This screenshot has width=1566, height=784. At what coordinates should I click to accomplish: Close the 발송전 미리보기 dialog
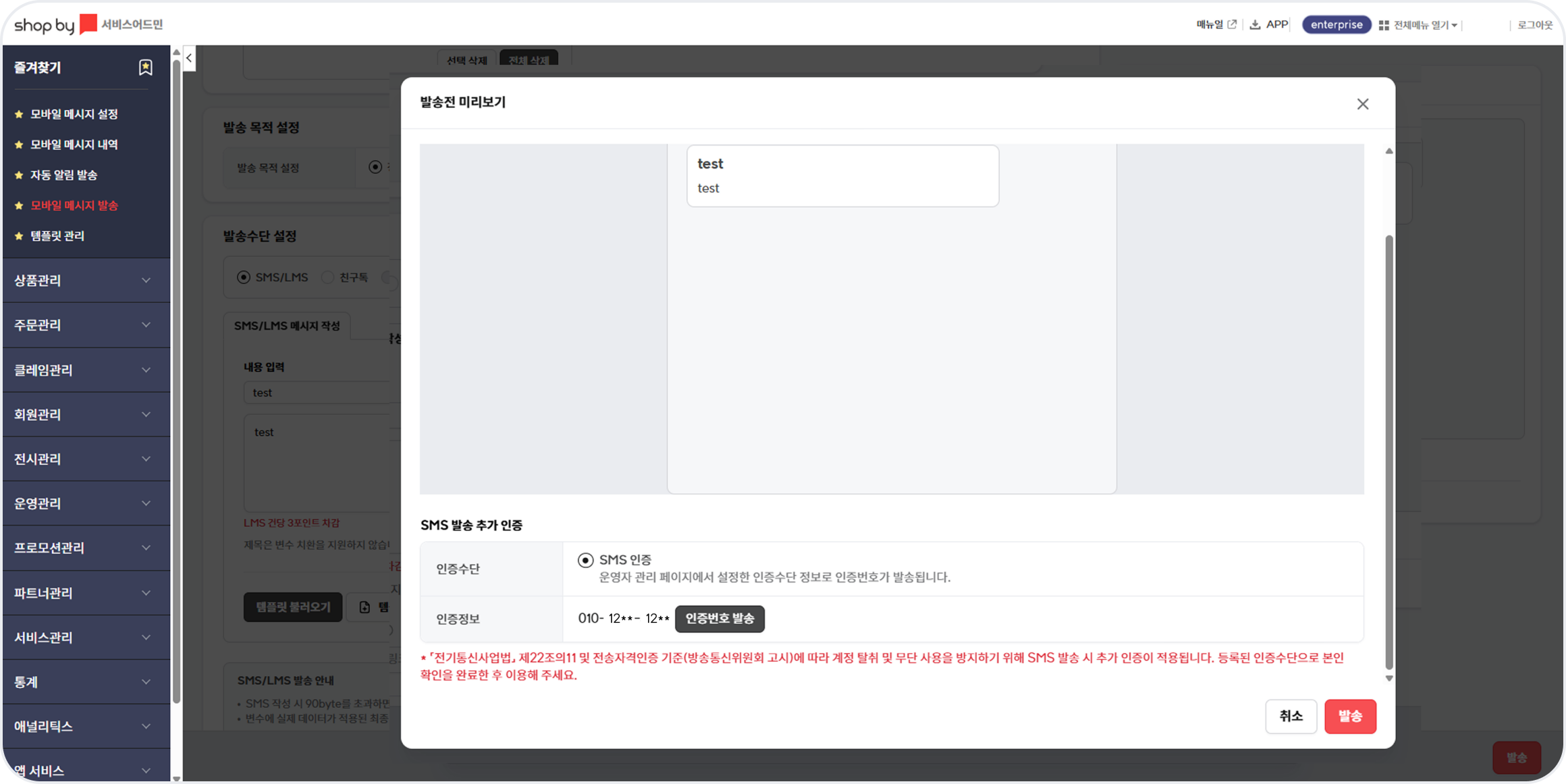pyautogui.click(x=1363, y=104)
